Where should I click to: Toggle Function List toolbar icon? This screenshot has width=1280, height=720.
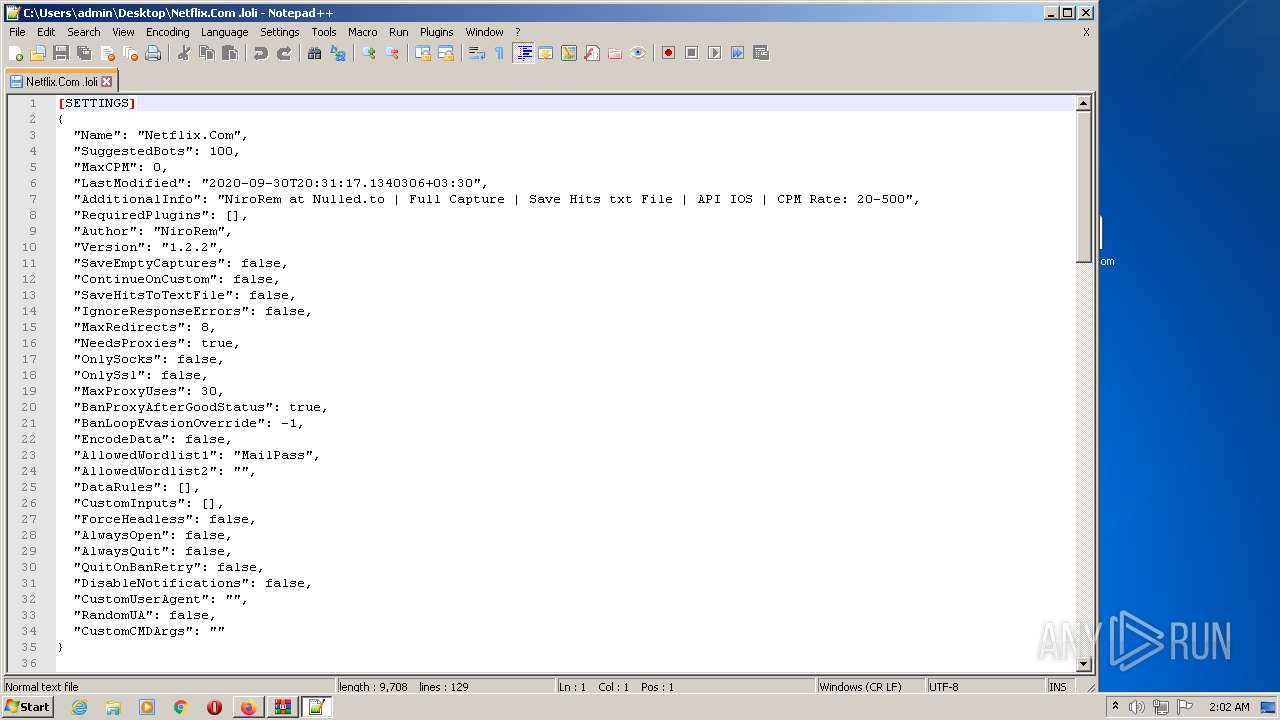click(592, 53)
